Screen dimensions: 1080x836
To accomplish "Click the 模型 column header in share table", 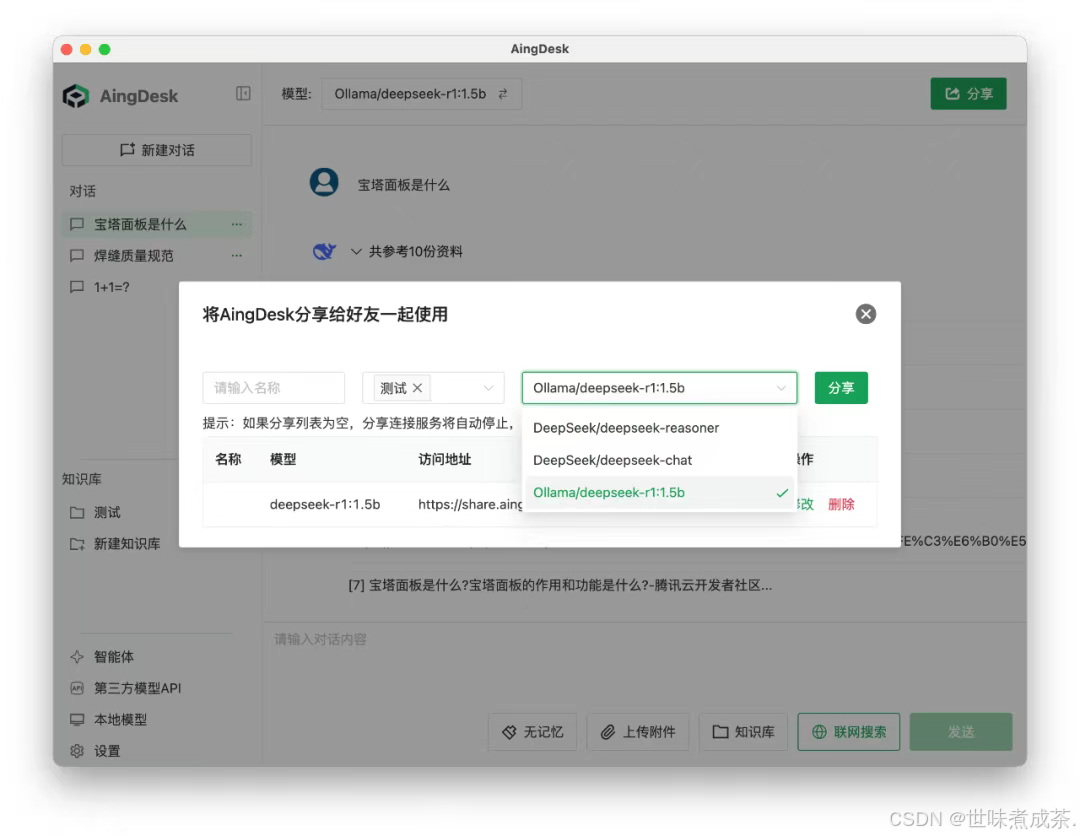I will point(282,459).
